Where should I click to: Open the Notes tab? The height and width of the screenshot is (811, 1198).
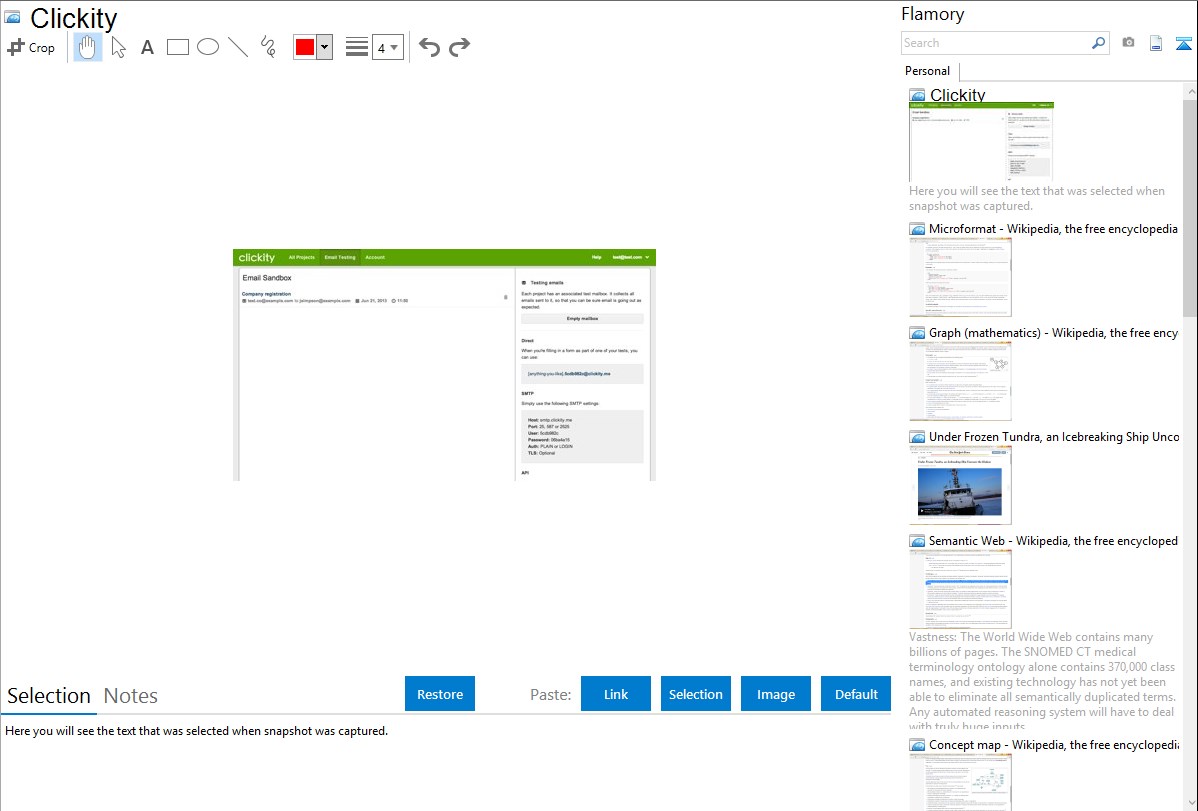pos(131,696)
